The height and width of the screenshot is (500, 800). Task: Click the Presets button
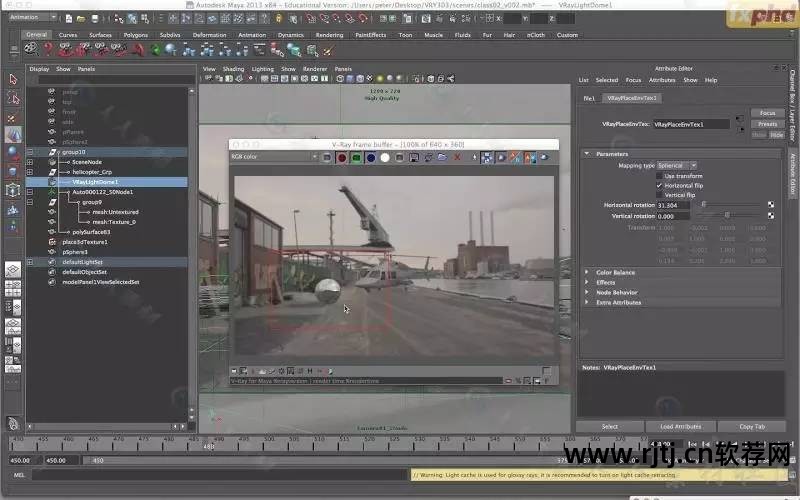point(767,124)
